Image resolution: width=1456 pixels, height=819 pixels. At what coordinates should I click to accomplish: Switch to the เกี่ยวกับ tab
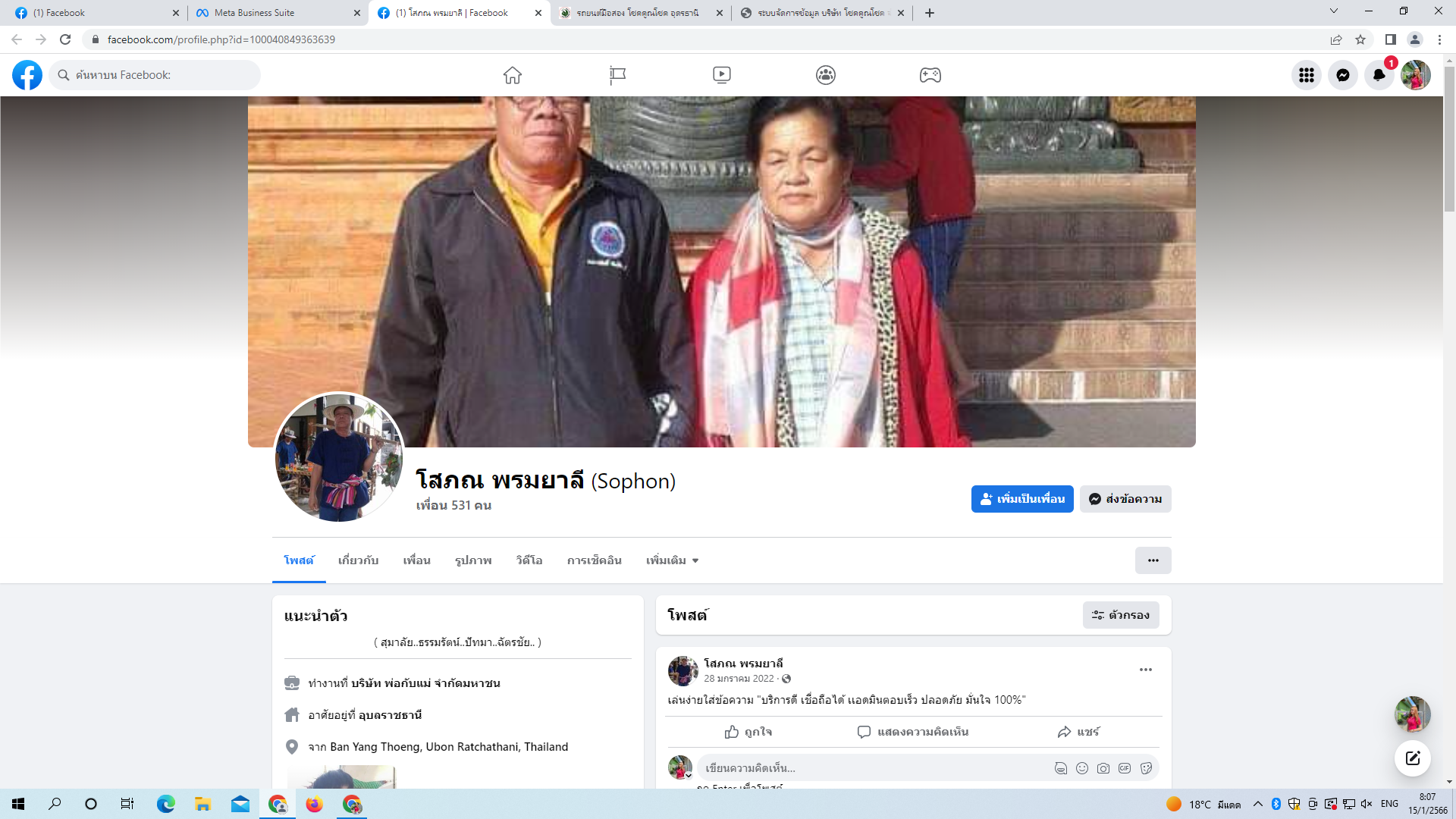click(358, 560)
